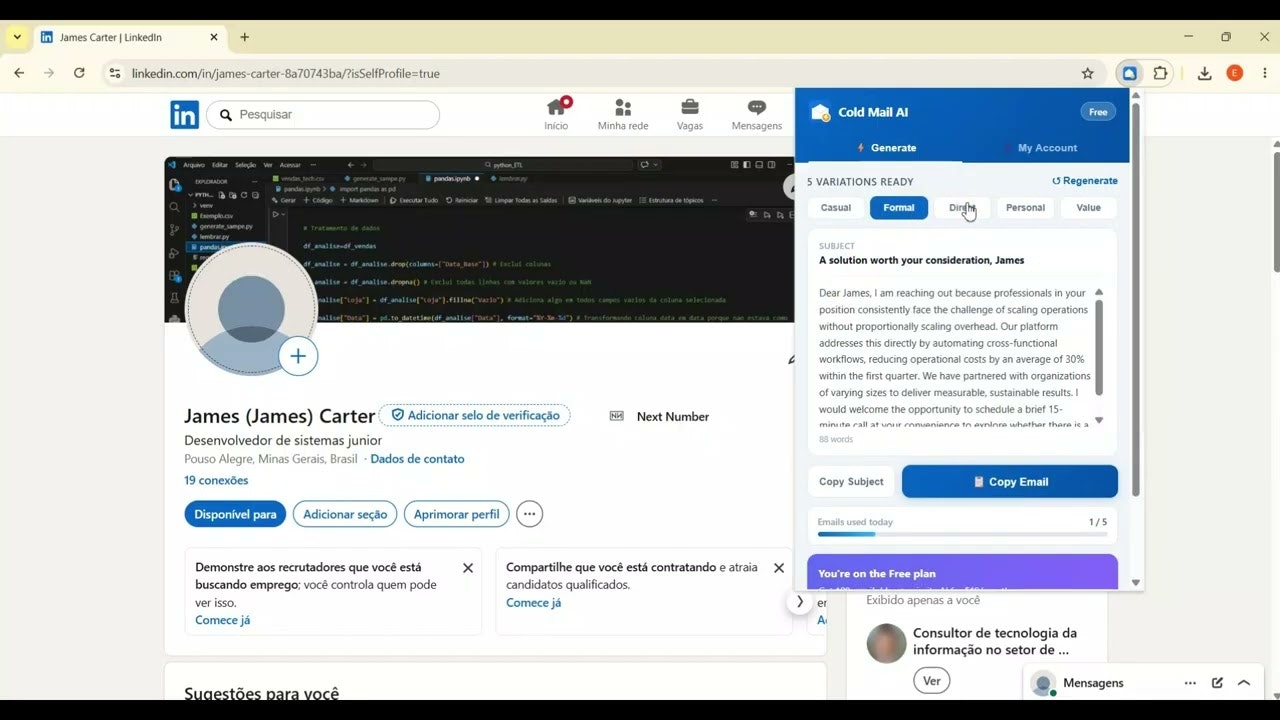Click 'Adicionar seção' button
This screenshot has width=1280, height=720.
[345, 514]
